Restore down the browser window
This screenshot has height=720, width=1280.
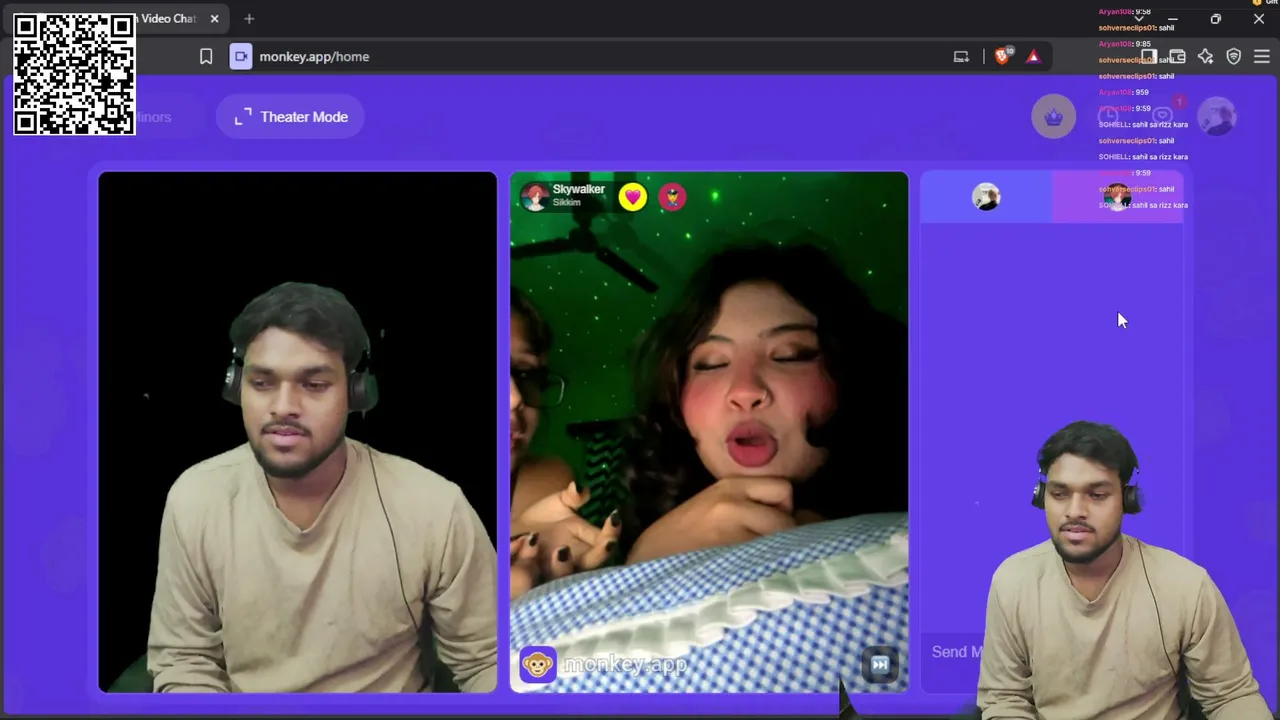tap(1216, 19)
